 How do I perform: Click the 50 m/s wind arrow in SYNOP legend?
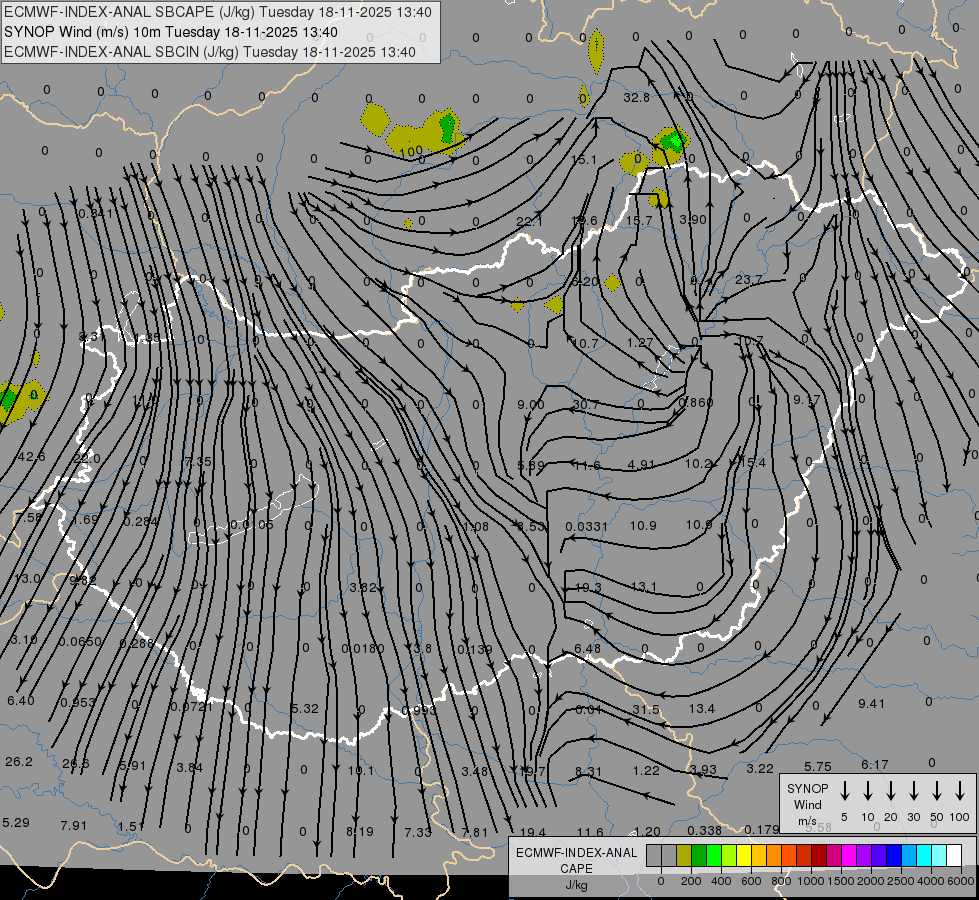coord(937,791)
